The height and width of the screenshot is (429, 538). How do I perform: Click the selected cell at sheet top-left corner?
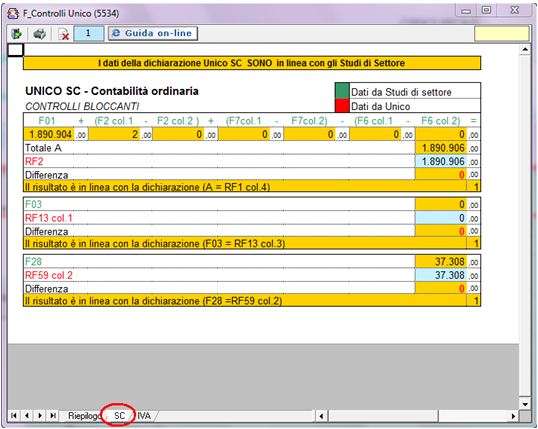pos(15,50)
